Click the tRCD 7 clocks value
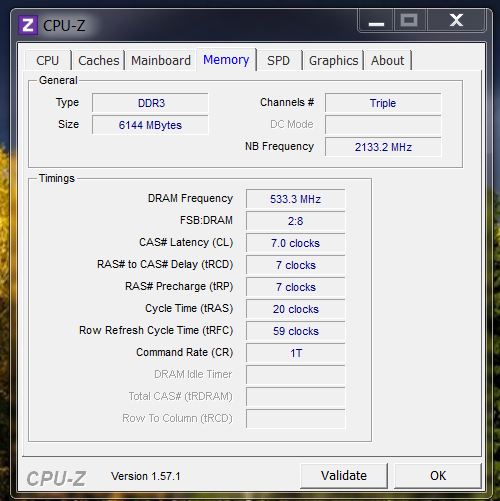This screenshot has height=501, width=500. tap(296, 265)
